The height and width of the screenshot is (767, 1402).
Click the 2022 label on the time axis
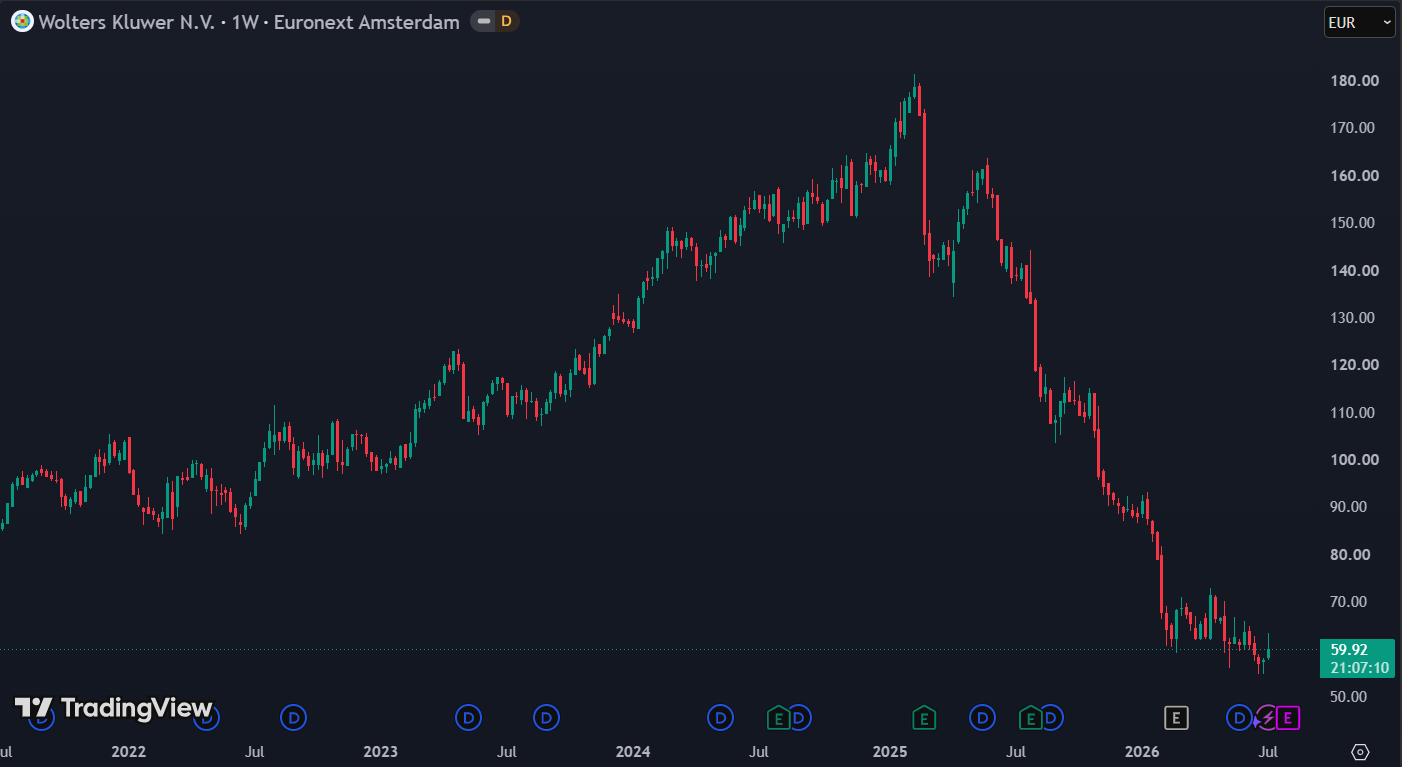click(x=128, y=751)
